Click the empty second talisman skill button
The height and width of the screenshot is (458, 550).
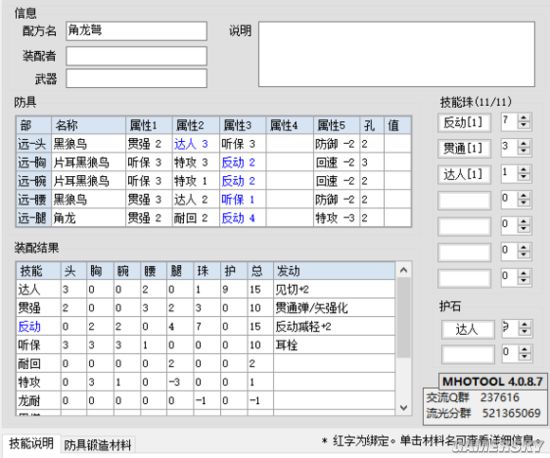tap(468, 354)
